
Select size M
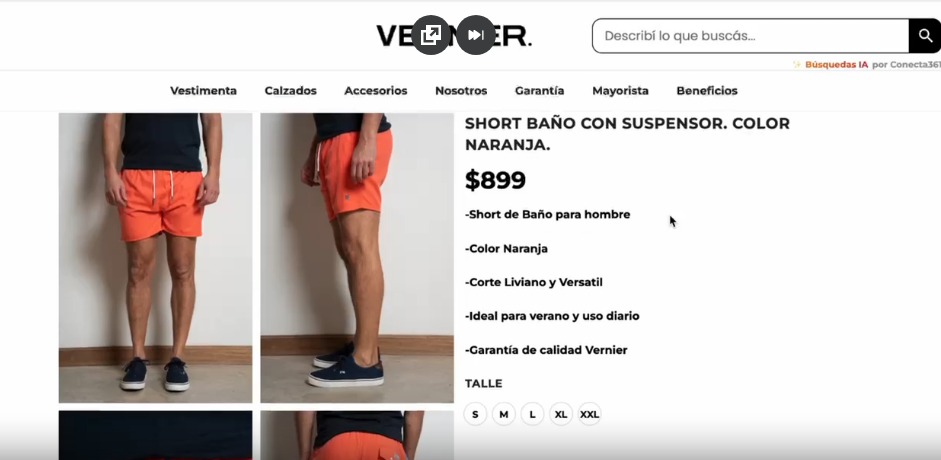tap(504, 414)
